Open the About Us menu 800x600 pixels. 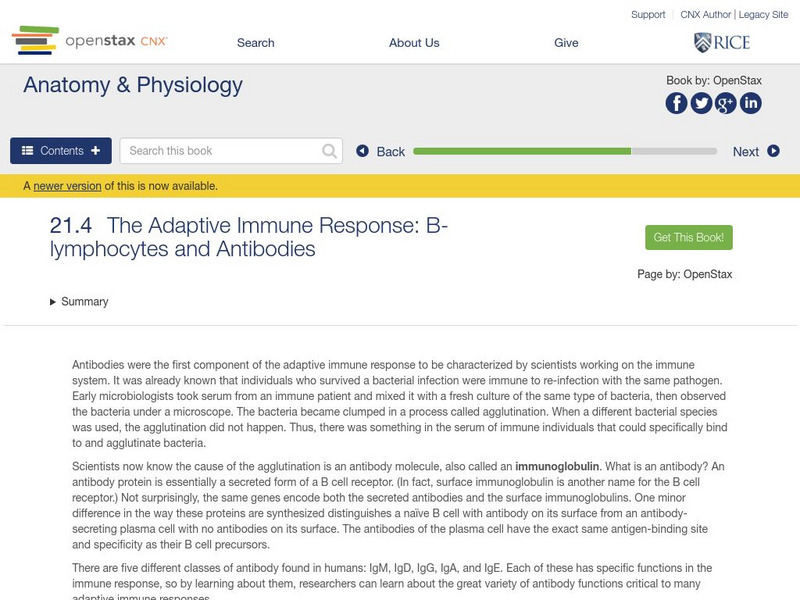click(414, 43)
